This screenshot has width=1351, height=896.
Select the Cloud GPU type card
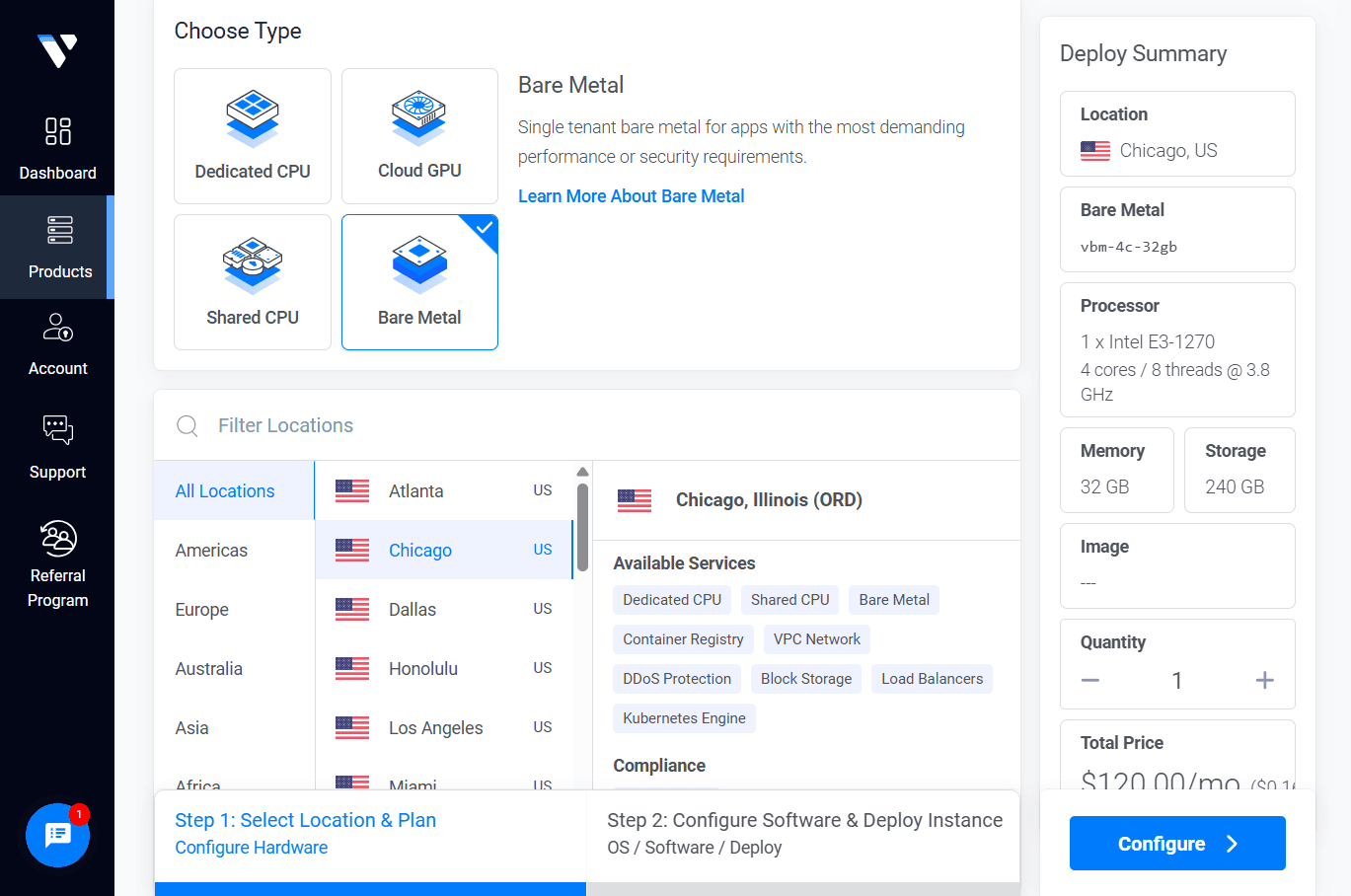419,136
